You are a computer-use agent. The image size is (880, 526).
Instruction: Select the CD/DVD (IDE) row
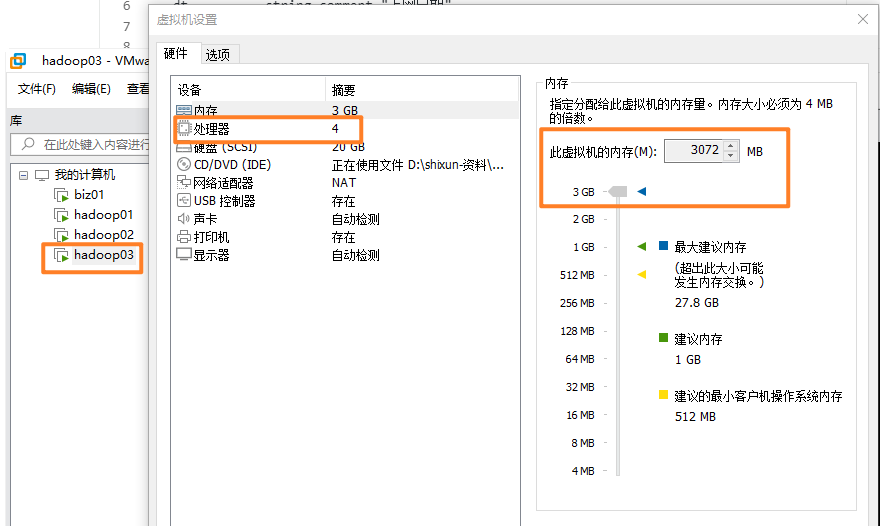(x=345, y=164)
